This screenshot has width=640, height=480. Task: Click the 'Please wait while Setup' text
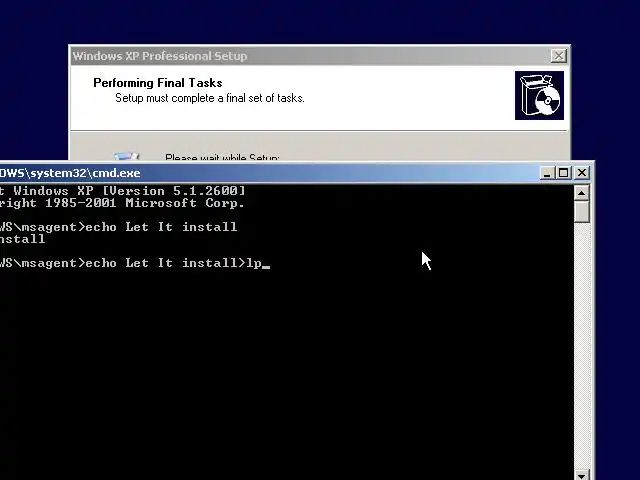click(x=222, y=157)
